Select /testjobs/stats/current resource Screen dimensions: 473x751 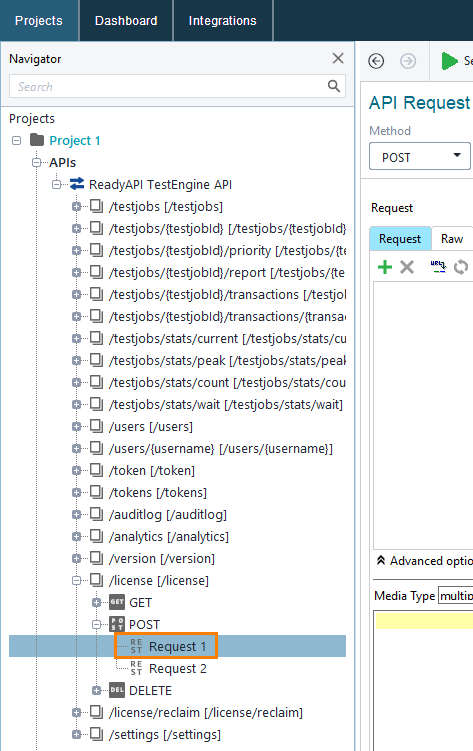[x=227, y=339]
